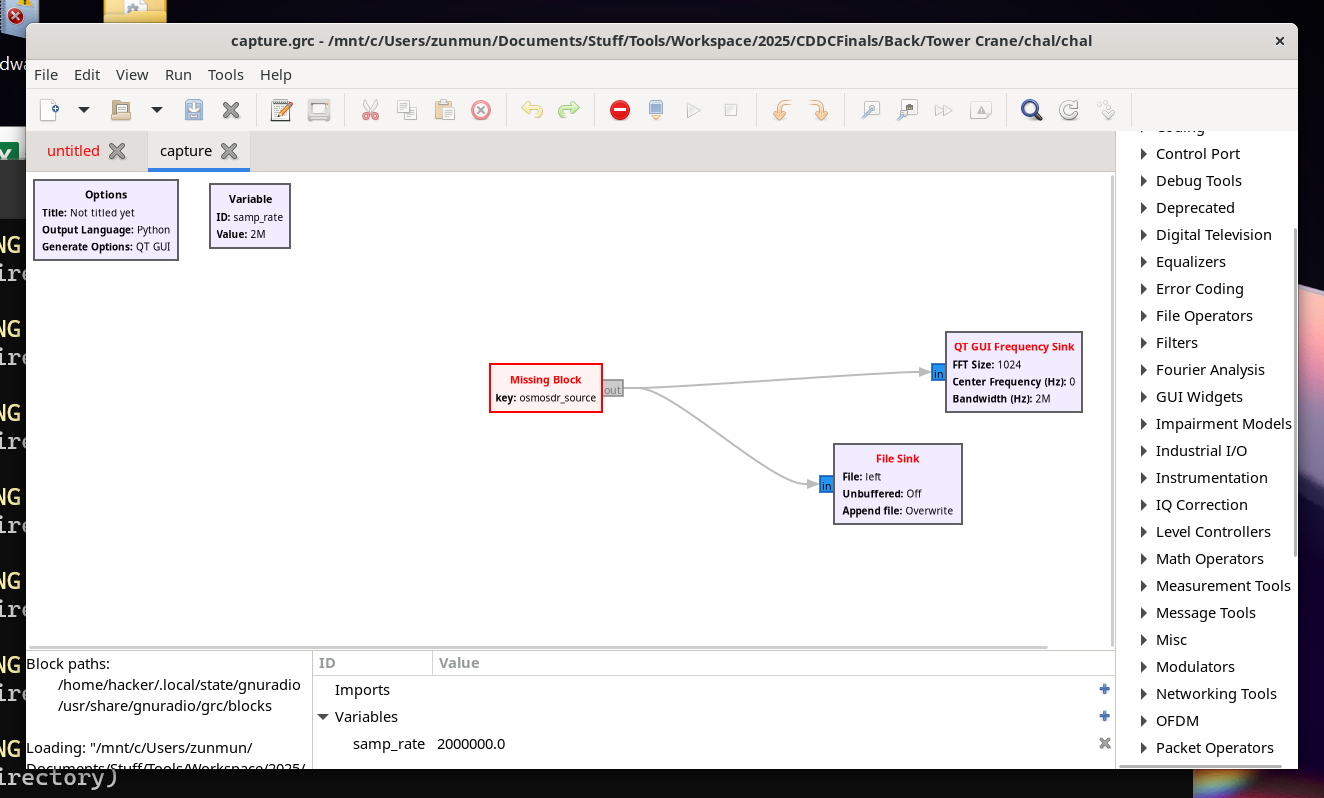Click the new flowgraph icon

tap(49, 110)
